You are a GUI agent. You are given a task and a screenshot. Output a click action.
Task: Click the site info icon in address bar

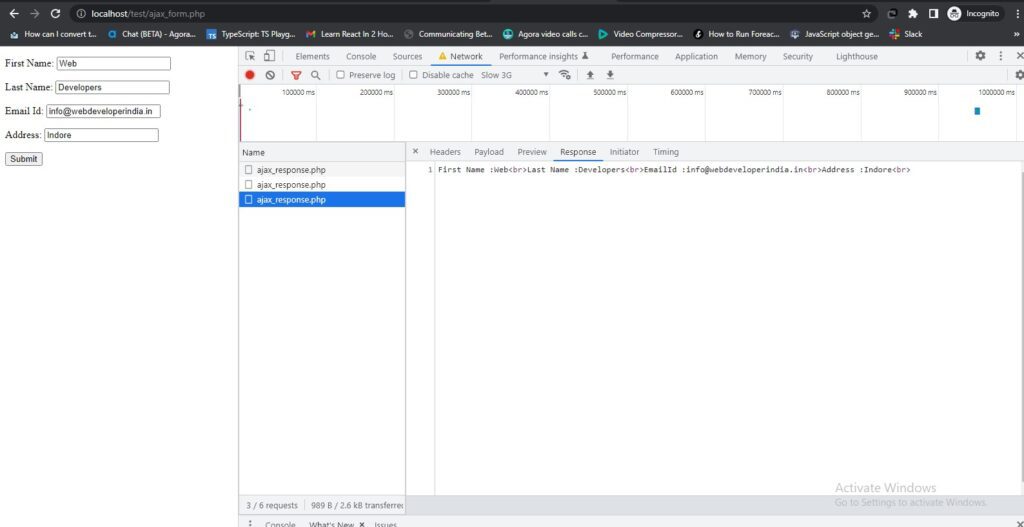click(81, 14)
